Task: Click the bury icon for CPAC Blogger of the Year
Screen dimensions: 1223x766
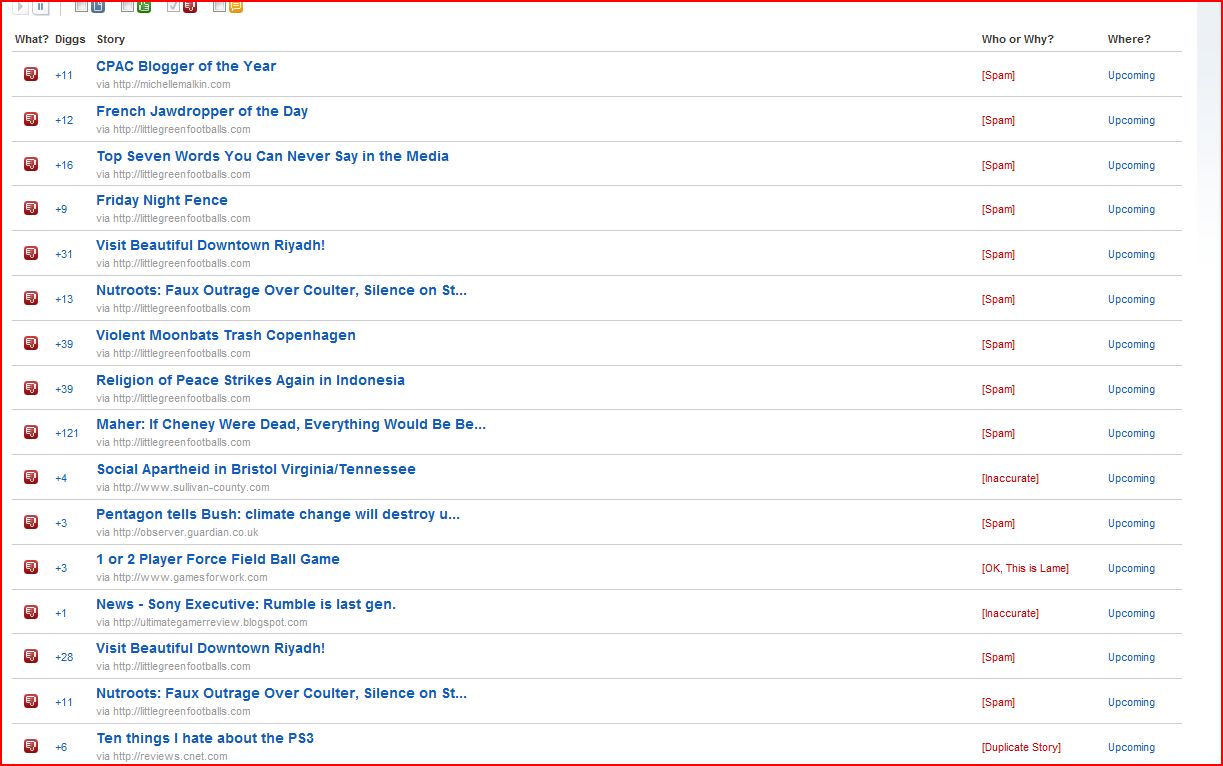Action: coord(31,74)
